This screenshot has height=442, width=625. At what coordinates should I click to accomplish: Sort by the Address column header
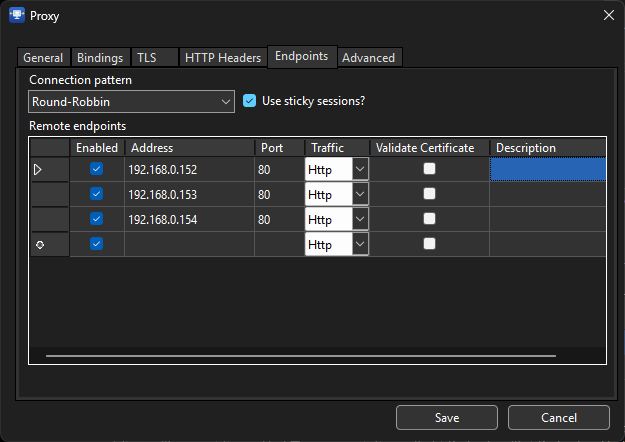[x=189, y=147]
